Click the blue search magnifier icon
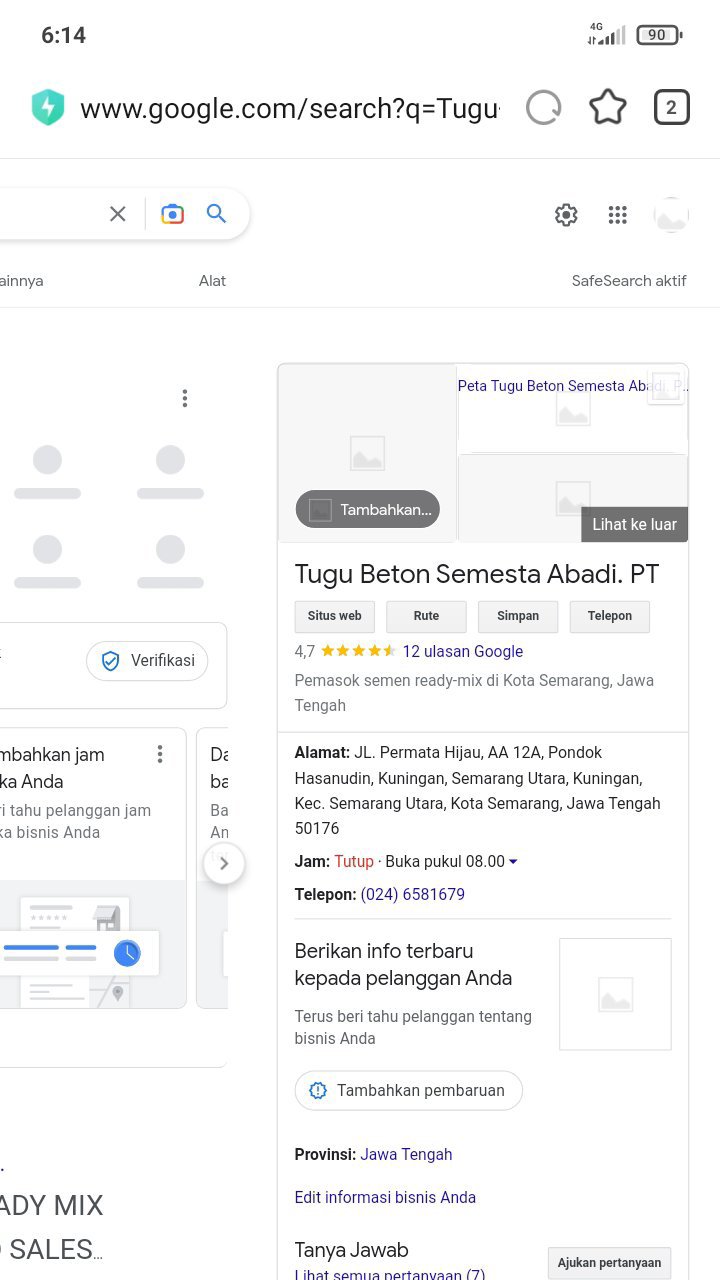This screenshot has width=720, height=1280. pos(216,214)
